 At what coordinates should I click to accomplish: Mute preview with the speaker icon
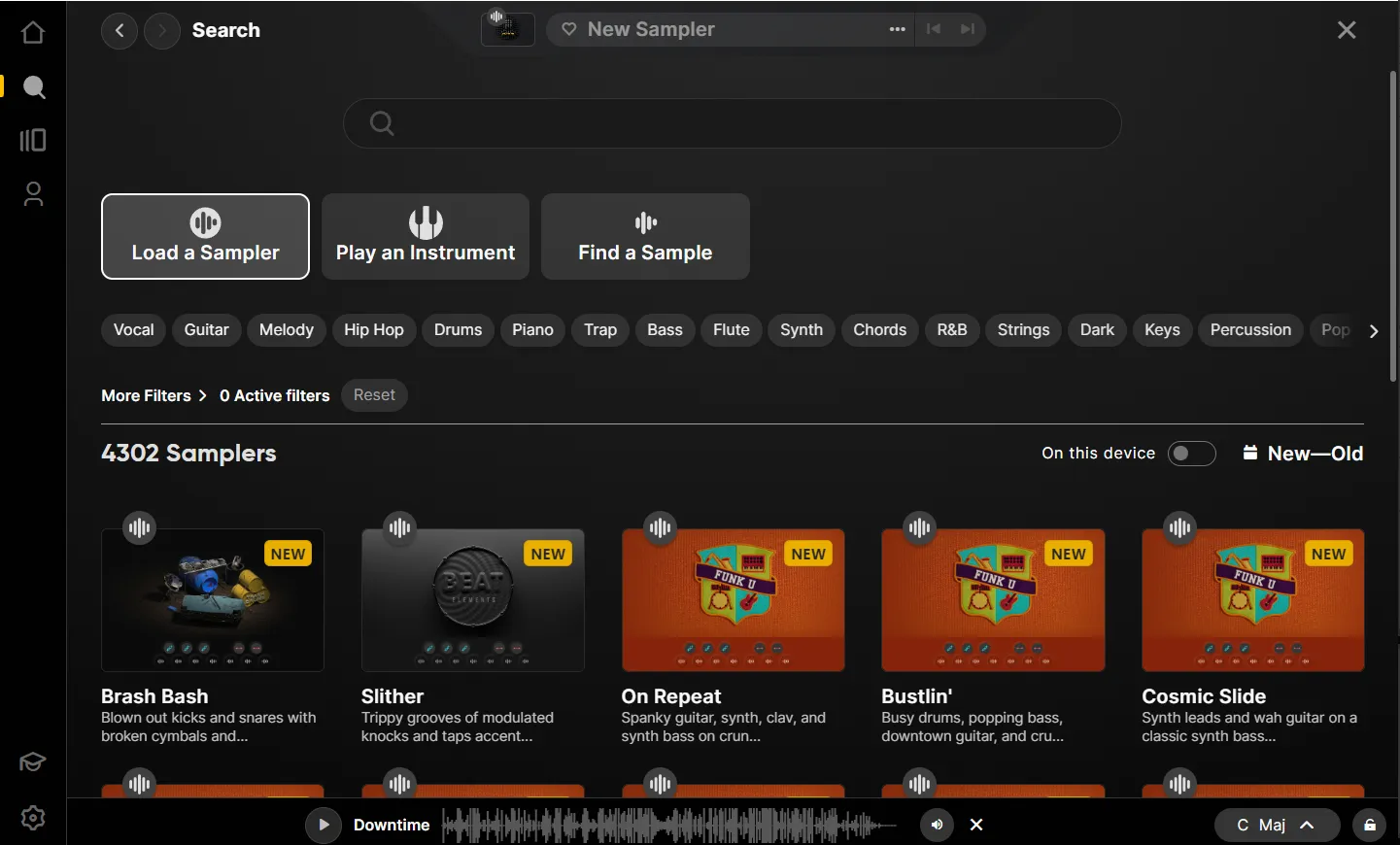click(937, 825)
